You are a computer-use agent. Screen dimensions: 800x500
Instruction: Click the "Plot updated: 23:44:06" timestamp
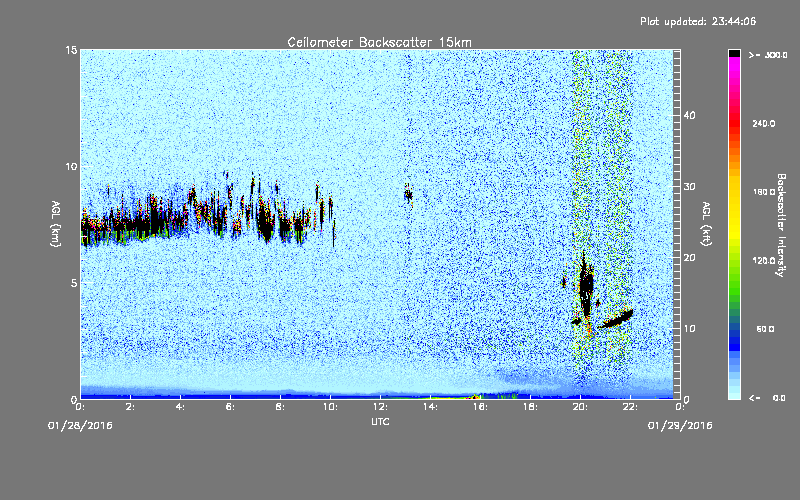[698, 21]
